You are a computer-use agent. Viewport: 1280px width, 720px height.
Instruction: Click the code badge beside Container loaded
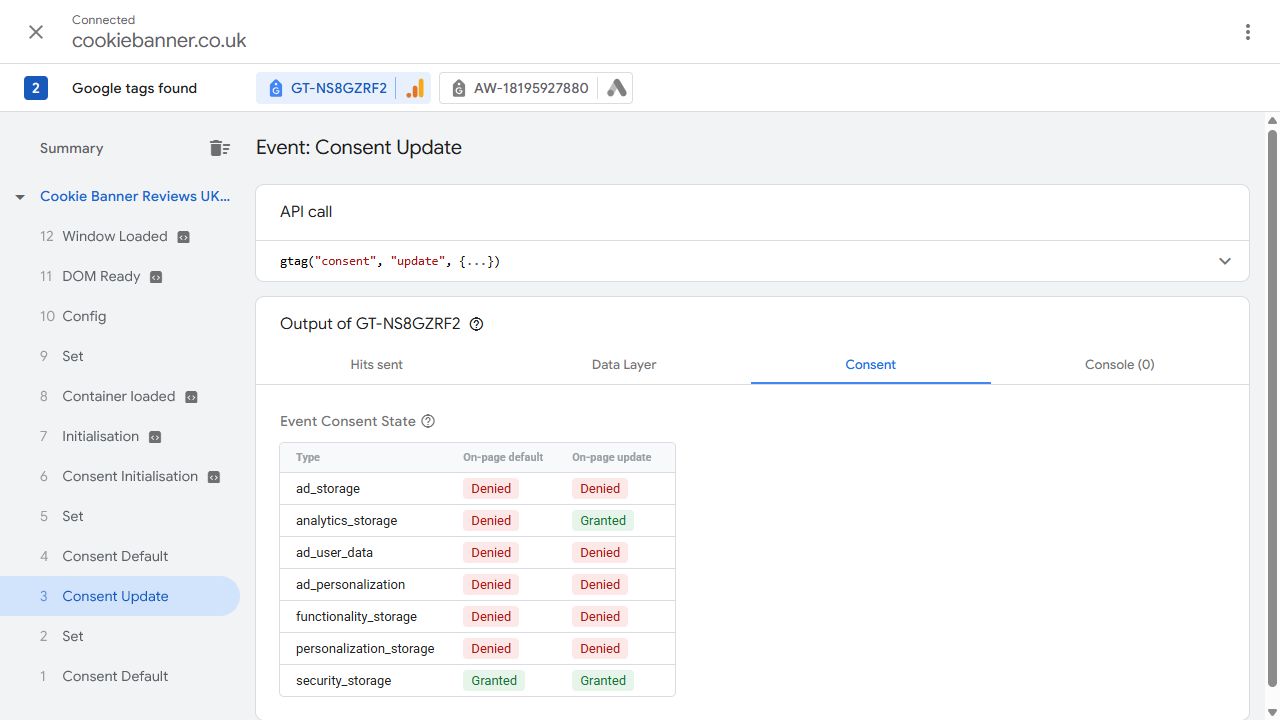pos(191,397)
